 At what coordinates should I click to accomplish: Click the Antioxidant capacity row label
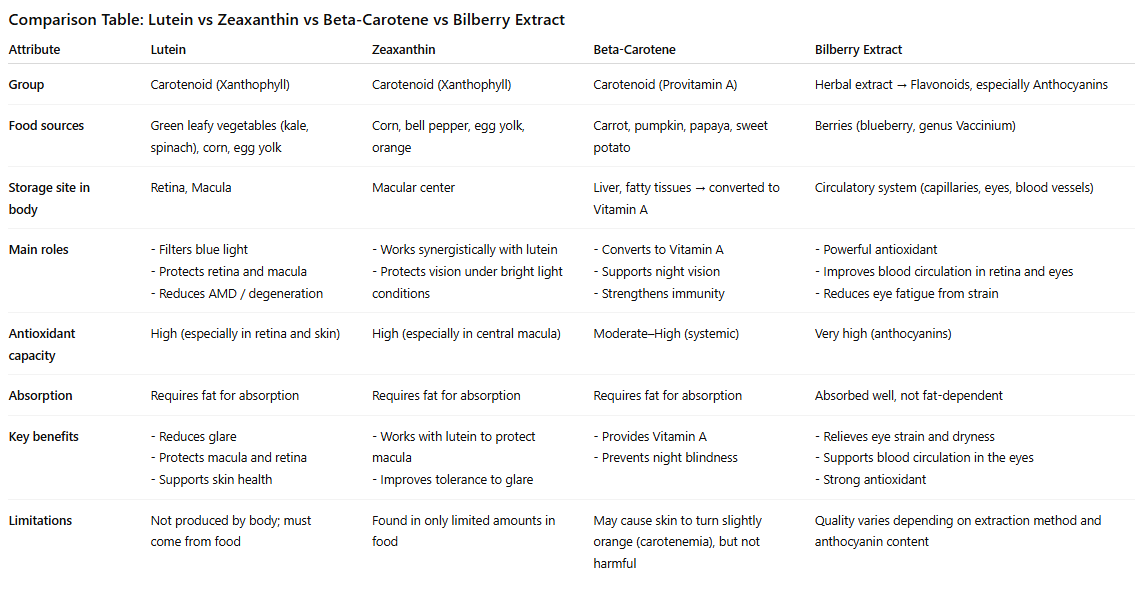coord(42,344)
